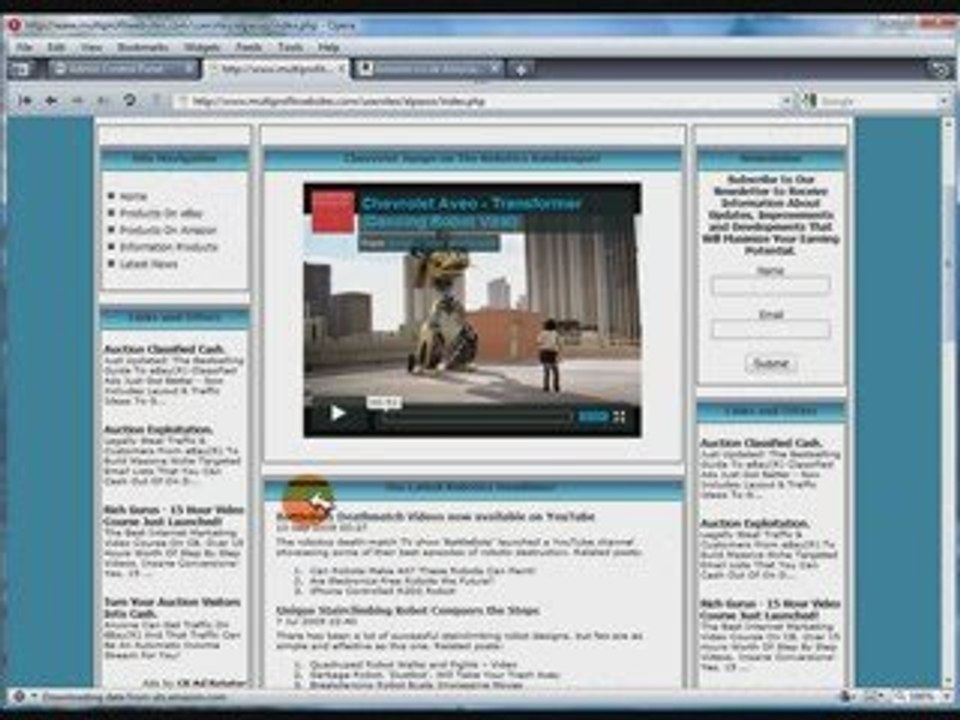The width and height of the screenshot is (960, 720).
Task: Click the Rewind navigation button
Action: 25,100
